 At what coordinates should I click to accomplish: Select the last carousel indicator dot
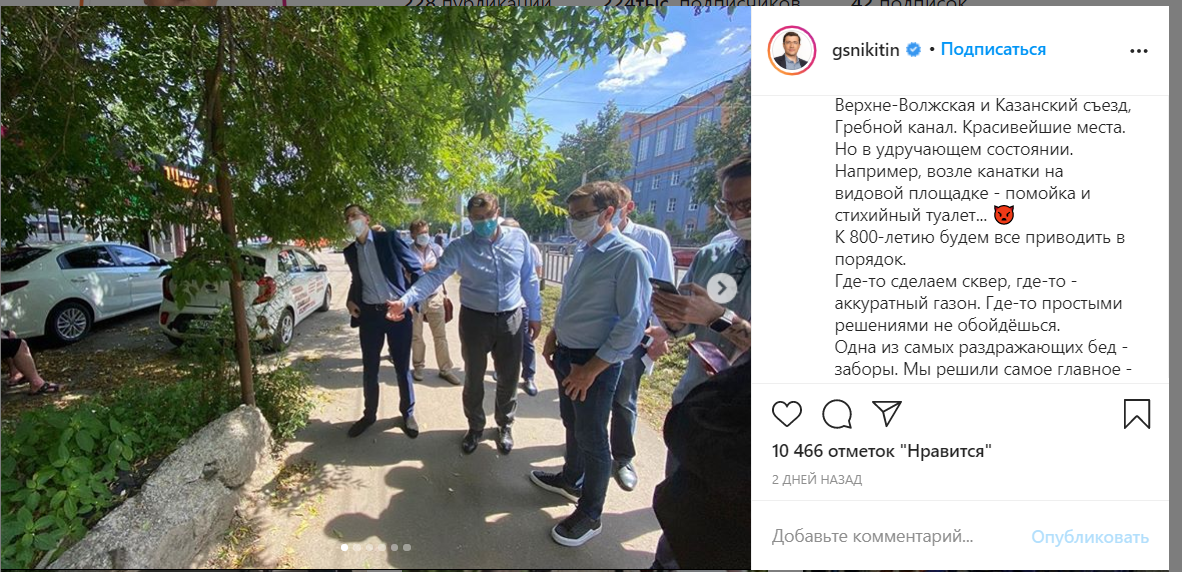407,548
